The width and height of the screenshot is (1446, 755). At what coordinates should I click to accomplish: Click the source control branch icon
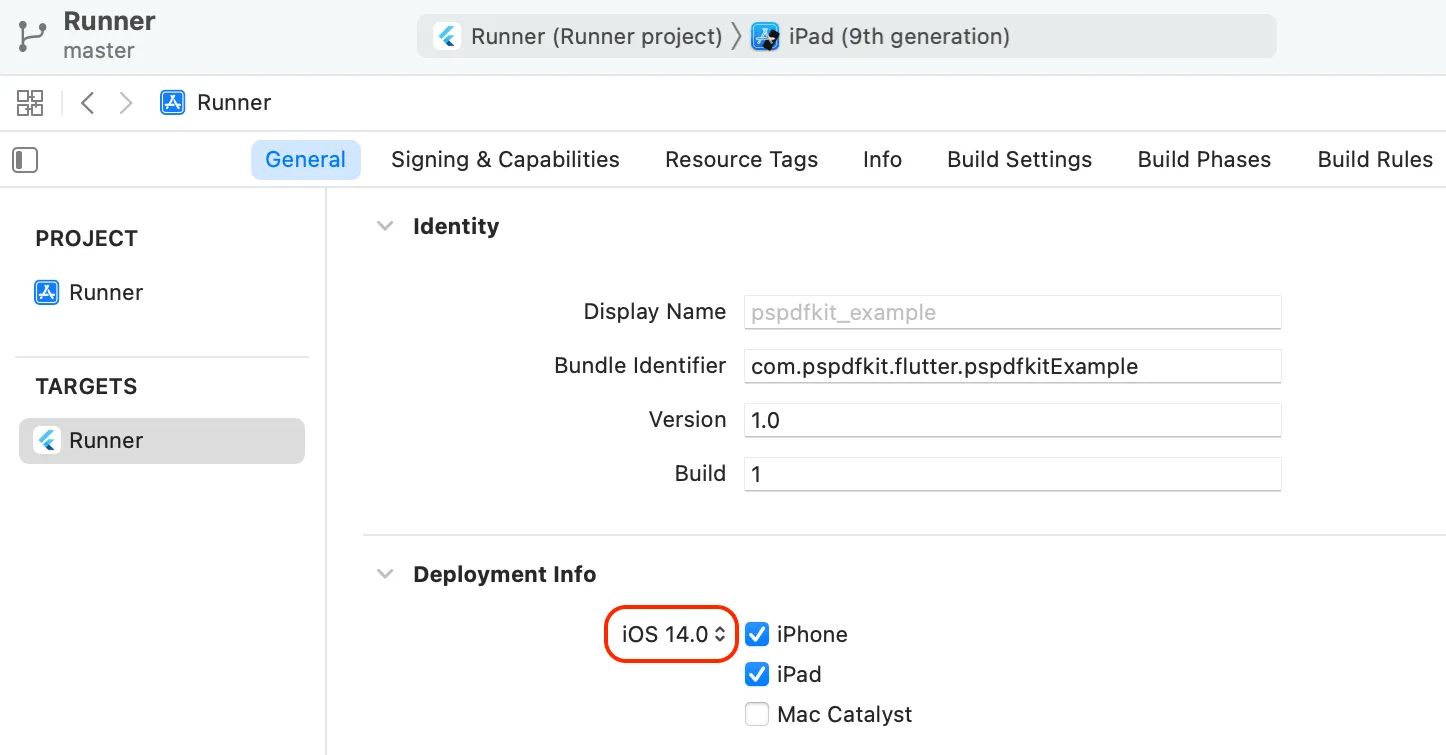(32, 35)
